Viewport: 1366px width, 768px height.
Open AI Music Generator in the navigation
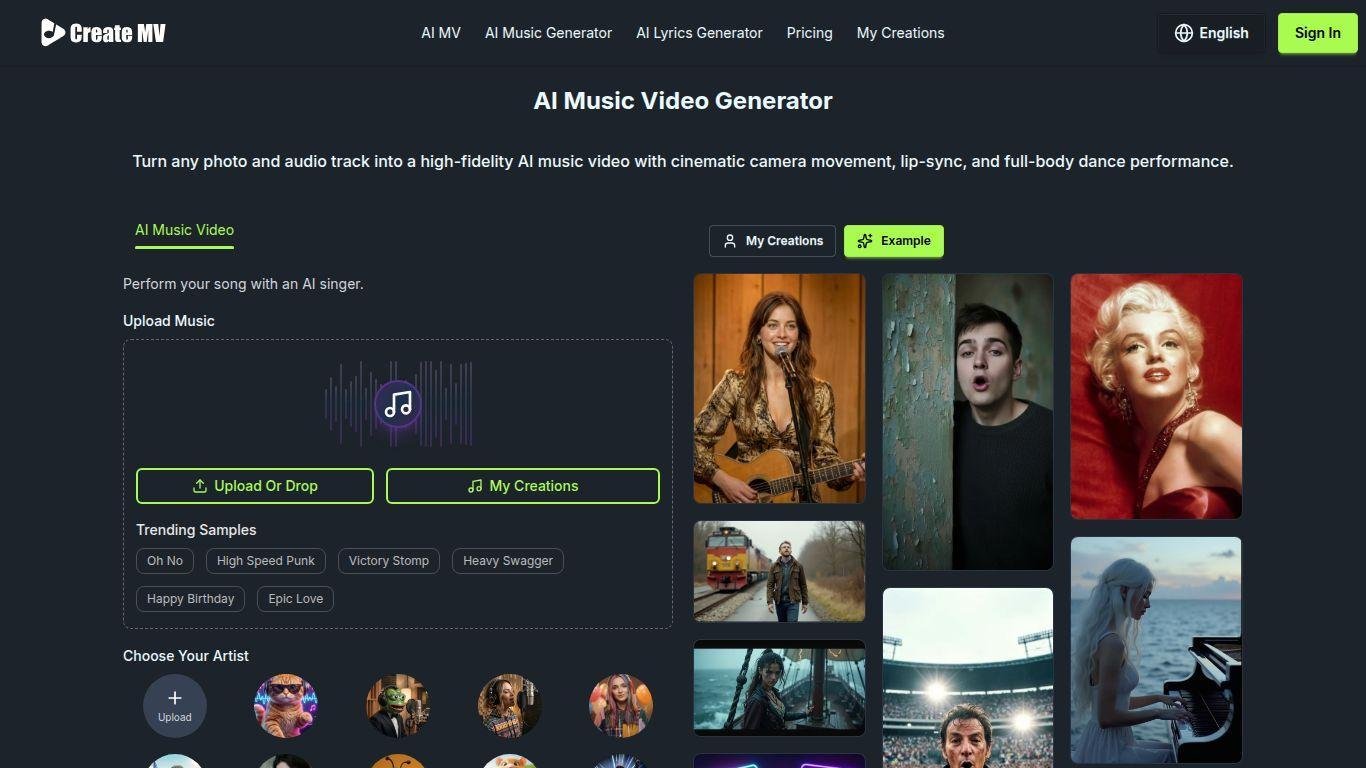pos(548,33)
